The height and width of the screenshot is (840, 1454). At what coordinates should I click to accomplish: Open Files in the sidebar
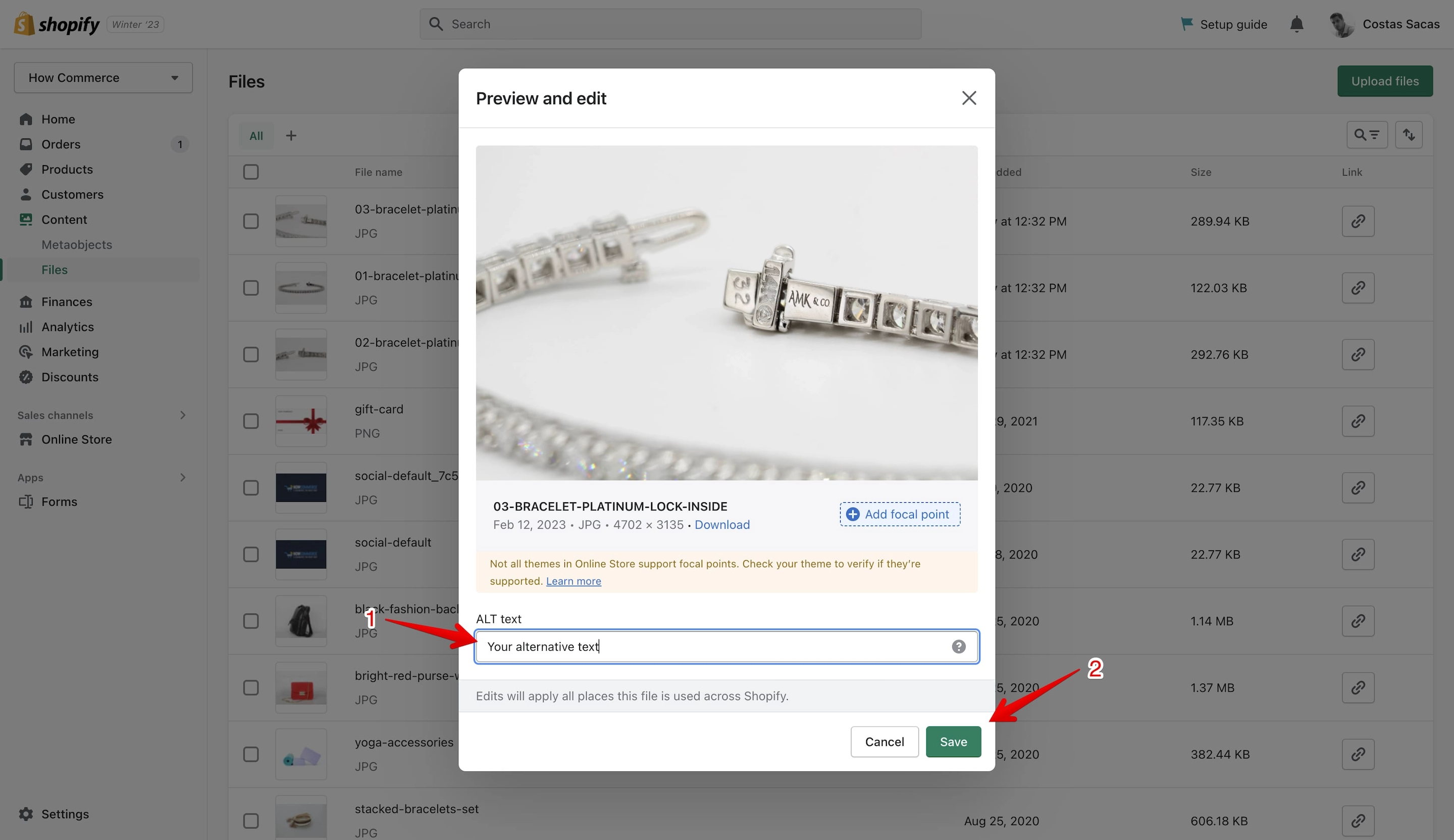[55, 270]
